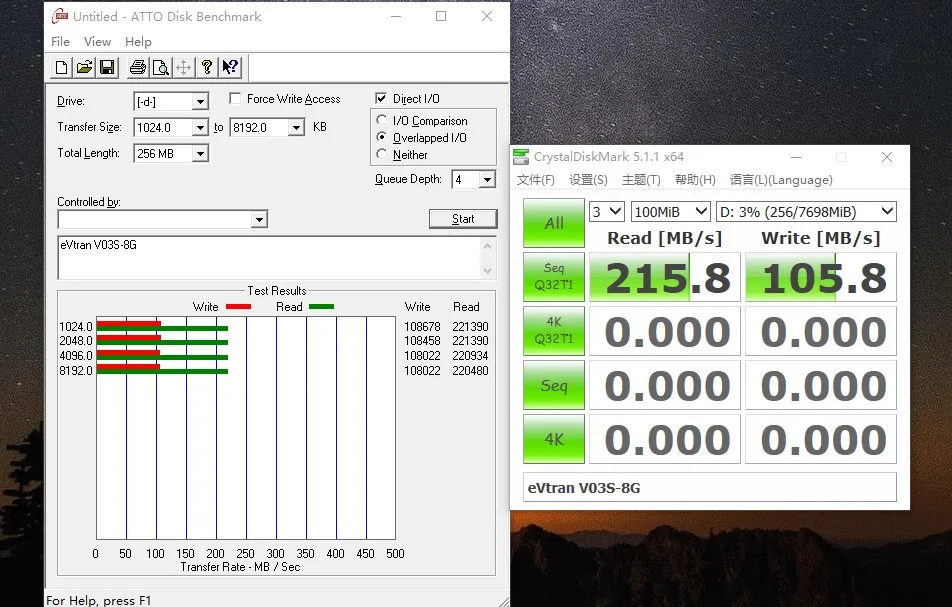Viewport: 952px width, 607px height.
Task: Open the 主题(T) menu in CrystalDiskMark
Action: (x=641, y=180)
